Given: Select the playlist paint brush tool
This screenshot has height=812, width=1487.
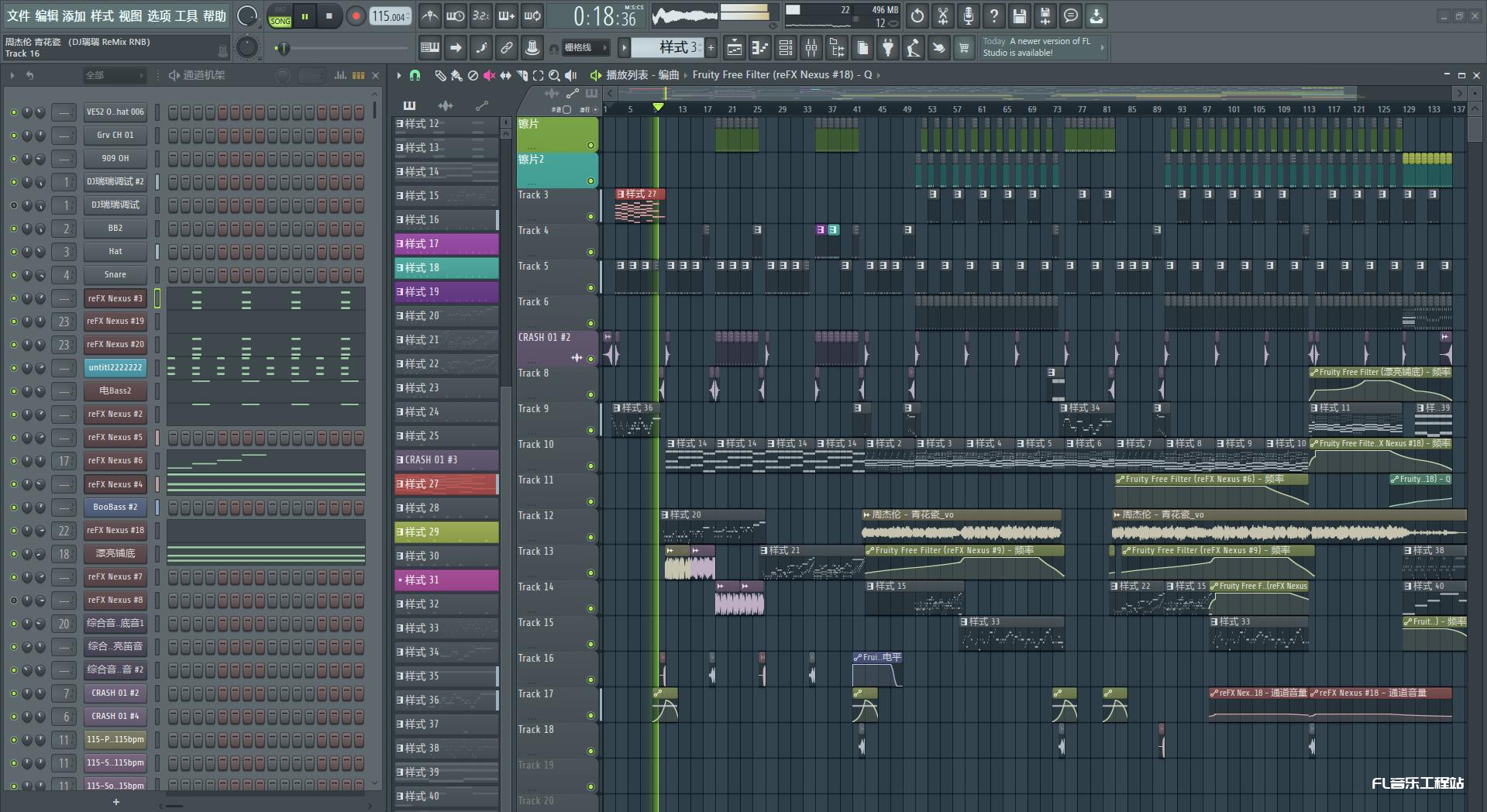Looking at the screenshot, I should [456, 75].
